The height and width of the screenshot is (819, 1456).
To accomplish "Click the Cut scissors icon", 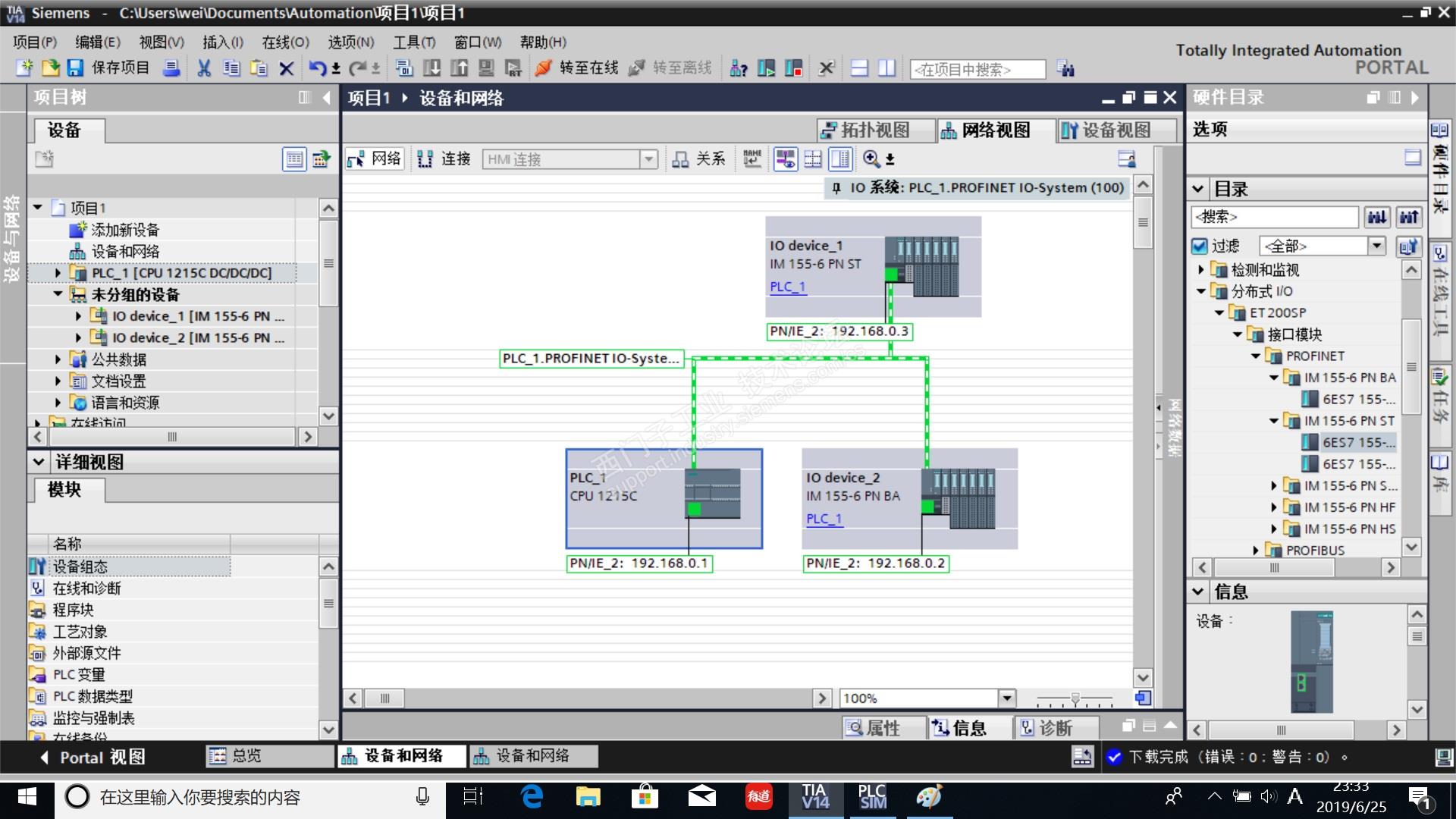I will tap(203, 68).
